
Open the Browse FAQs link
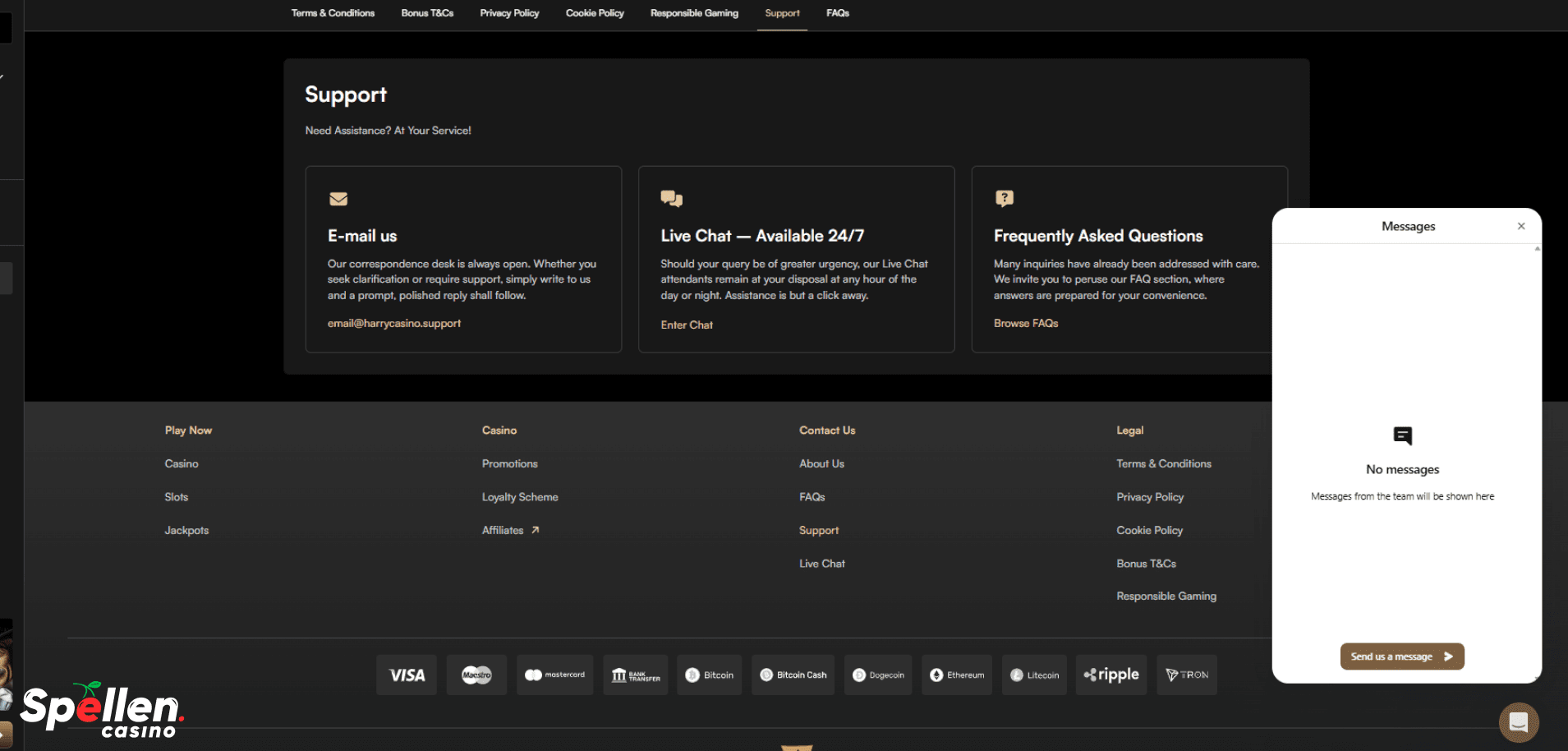pyautogui.click(x=1026, y=324)
